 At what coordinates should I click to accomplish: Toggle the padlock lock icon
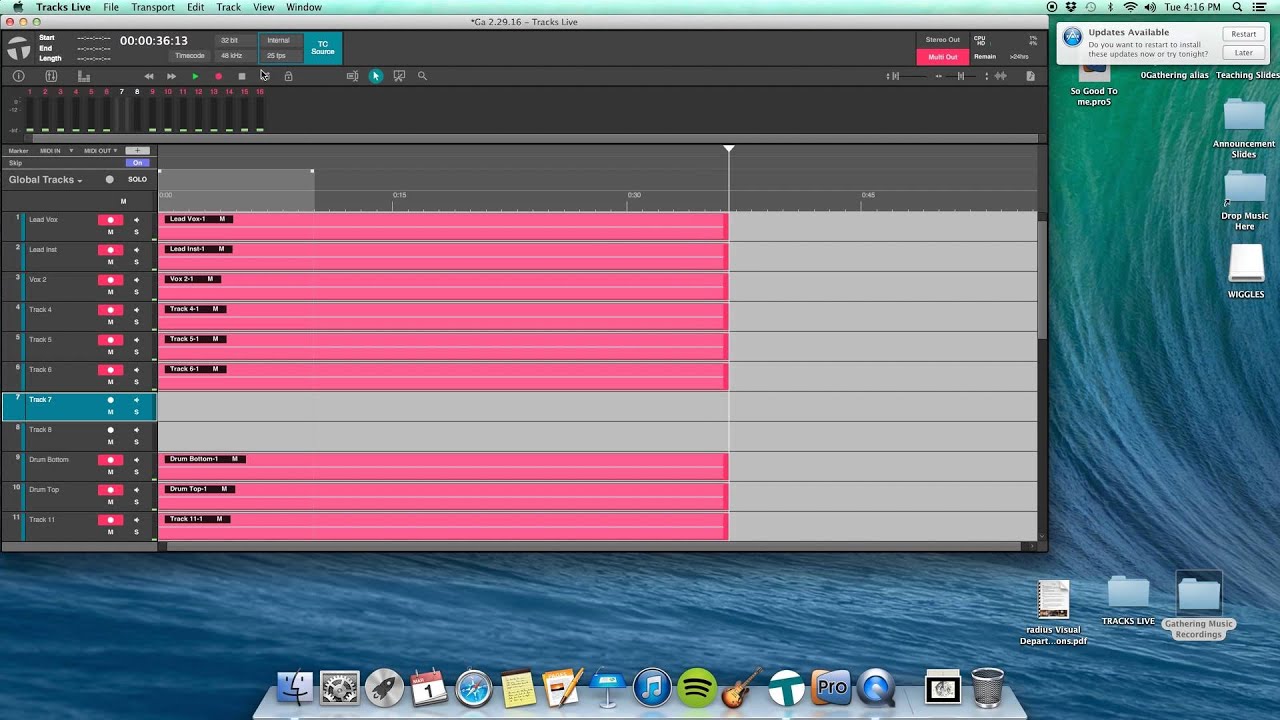pos(288,76)
